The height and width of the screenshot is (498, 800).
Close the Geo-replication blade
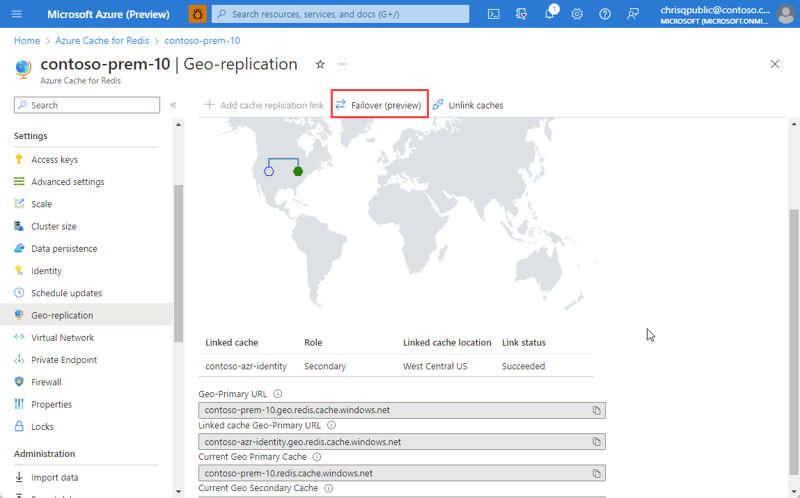coord(774,64)
